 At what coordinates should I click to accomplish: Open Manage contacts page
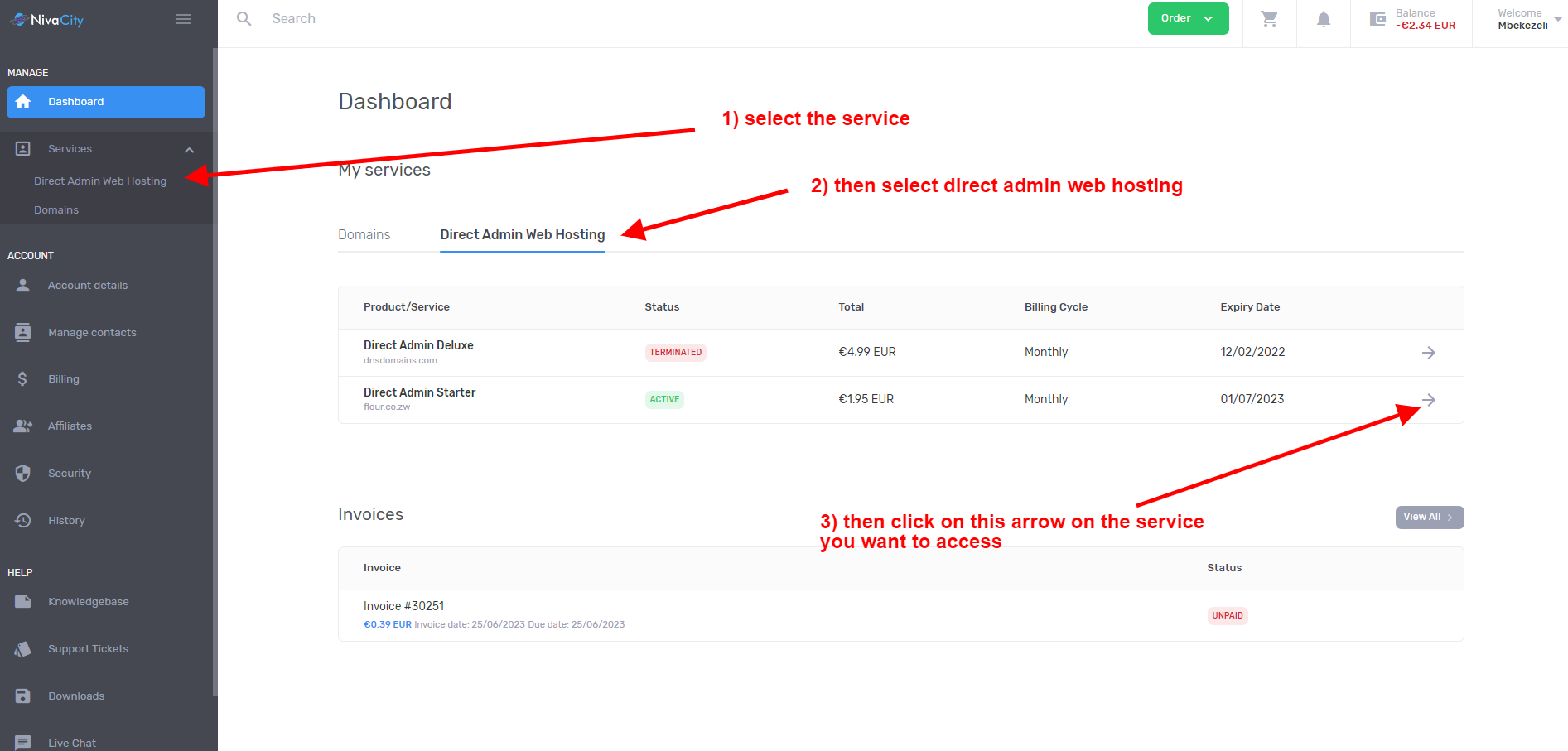click(92, 333)
